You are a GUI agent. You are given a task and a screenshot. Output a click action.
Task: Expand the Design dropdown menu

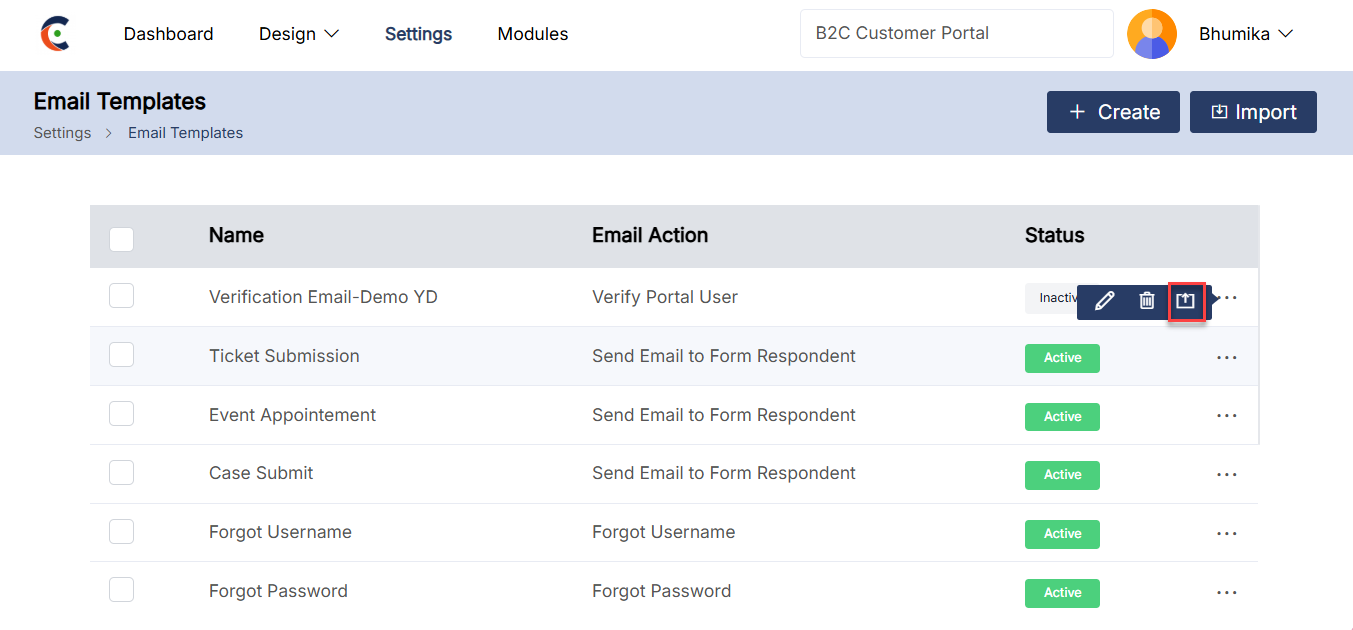[299, 34]
